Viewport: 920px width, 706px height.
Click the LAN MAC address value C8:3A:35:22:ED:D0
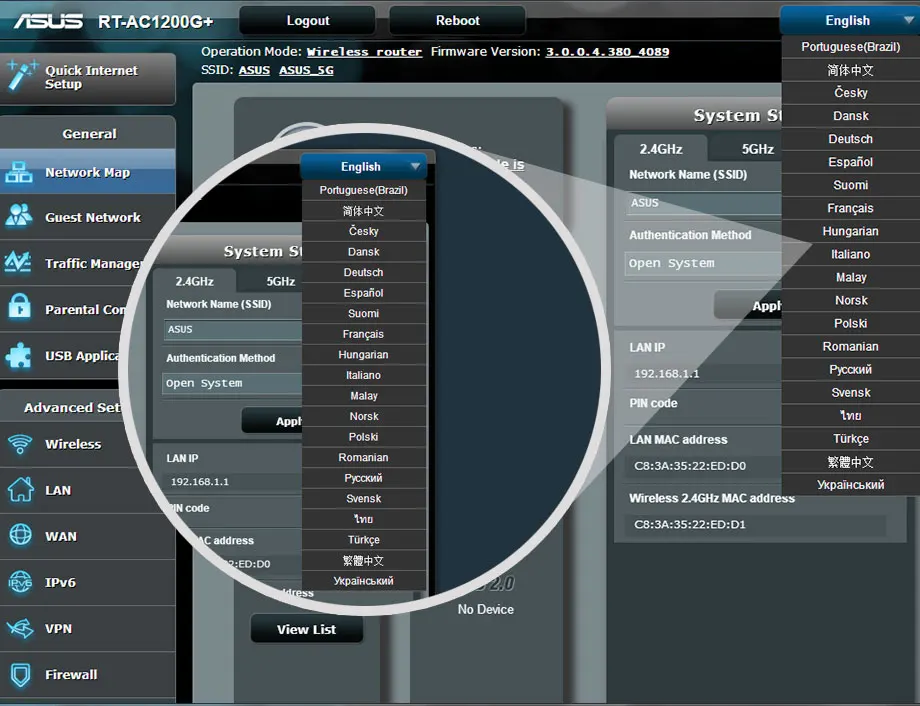[690, 466]
